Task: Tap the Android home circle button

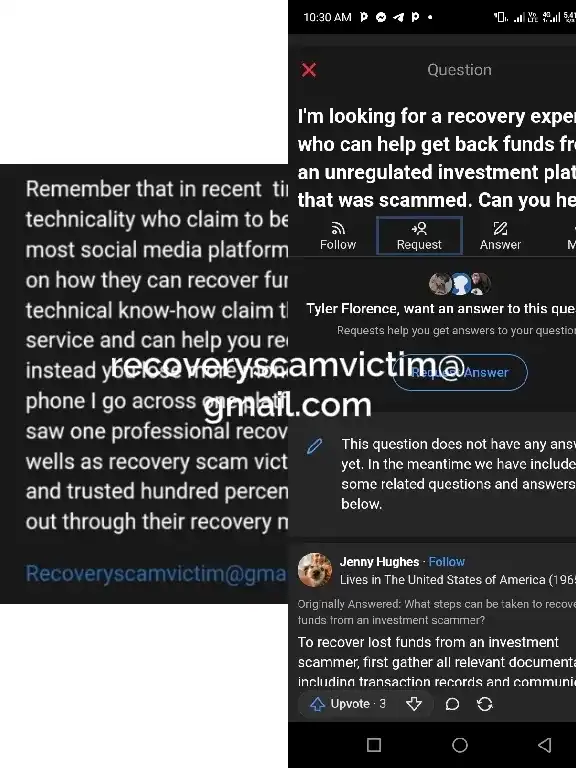Action: point(459,745)
